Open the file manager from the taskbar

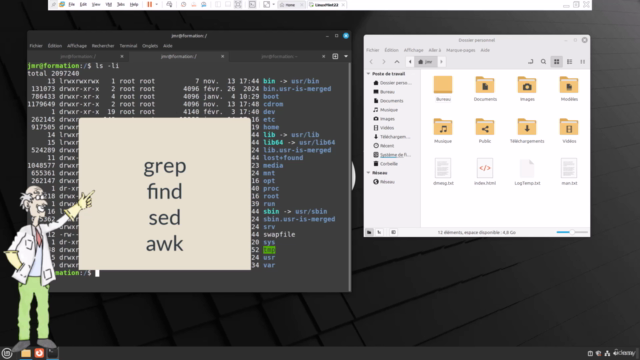(26, 353)
